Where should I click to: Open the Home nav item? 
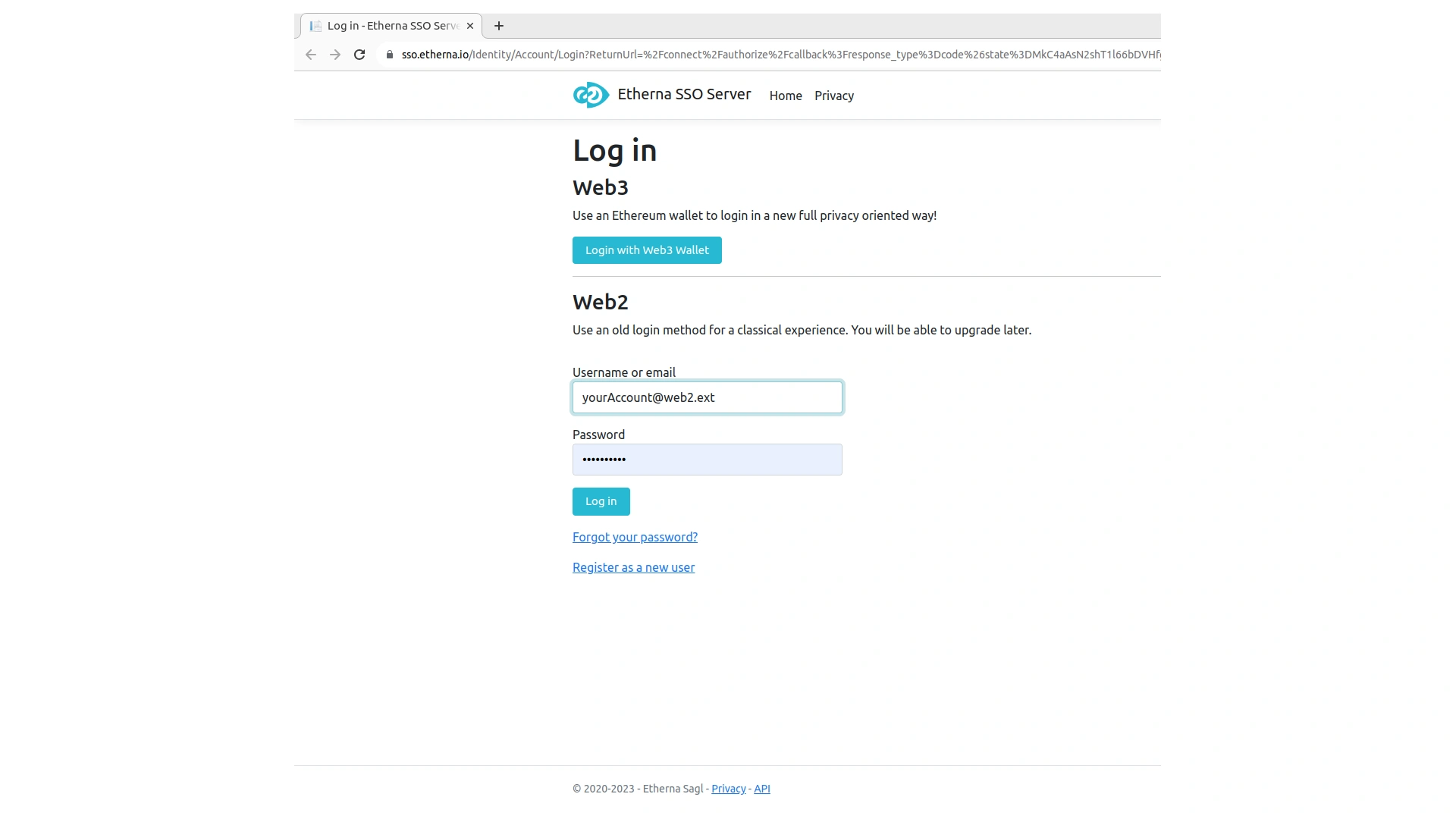786,96
